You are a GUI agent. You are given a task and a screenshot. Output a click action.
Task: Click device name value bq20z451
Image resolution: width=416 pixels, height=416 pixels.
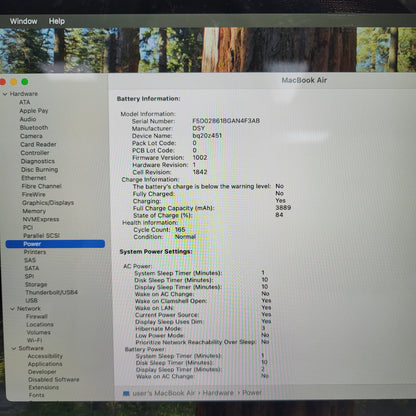point(207,135)
